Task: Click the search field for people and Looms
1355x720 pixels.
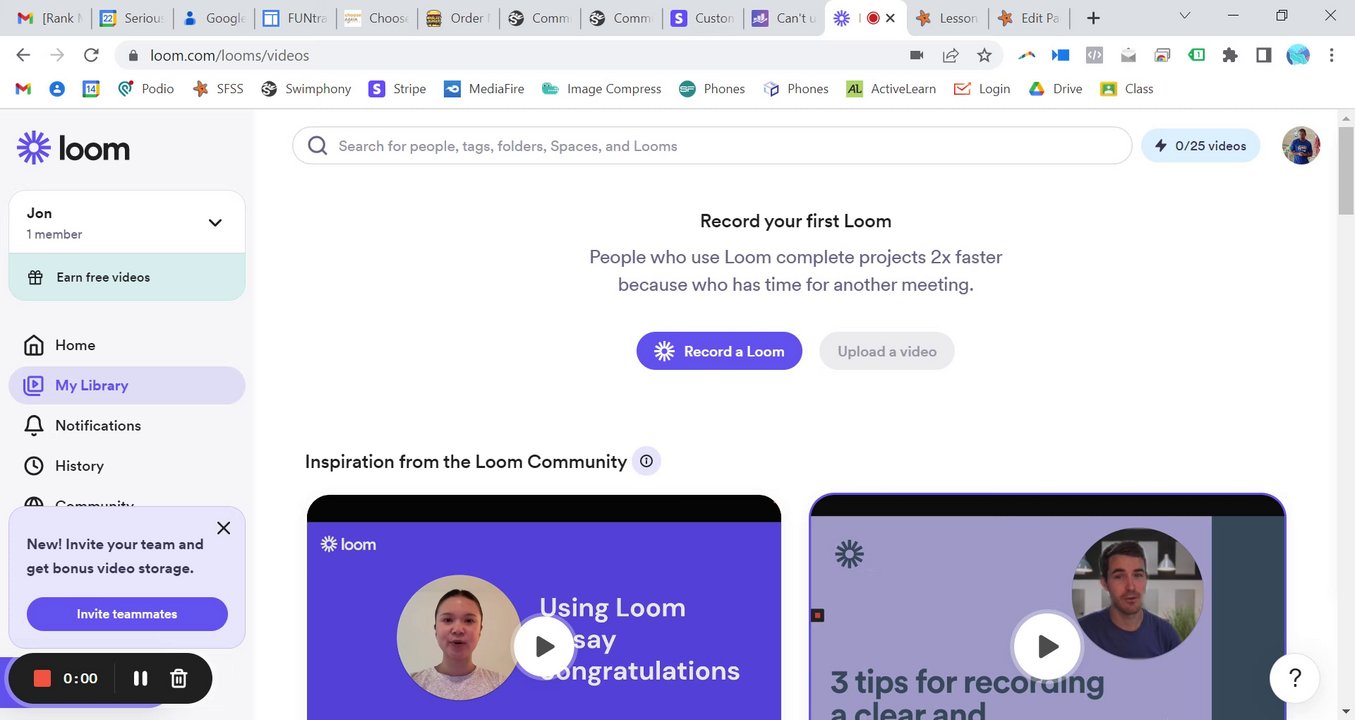Action: tap(712, 146)
